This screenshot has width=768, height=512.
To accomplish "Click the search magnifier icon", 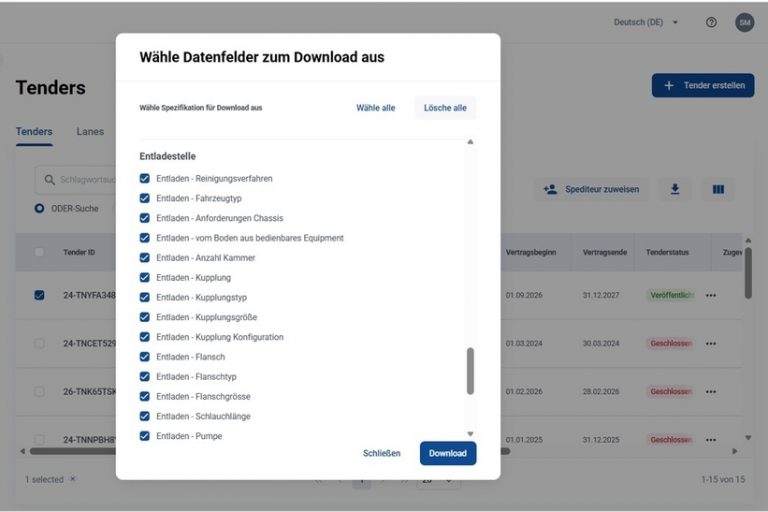I will pyautogui.click(x=49, y=180).
